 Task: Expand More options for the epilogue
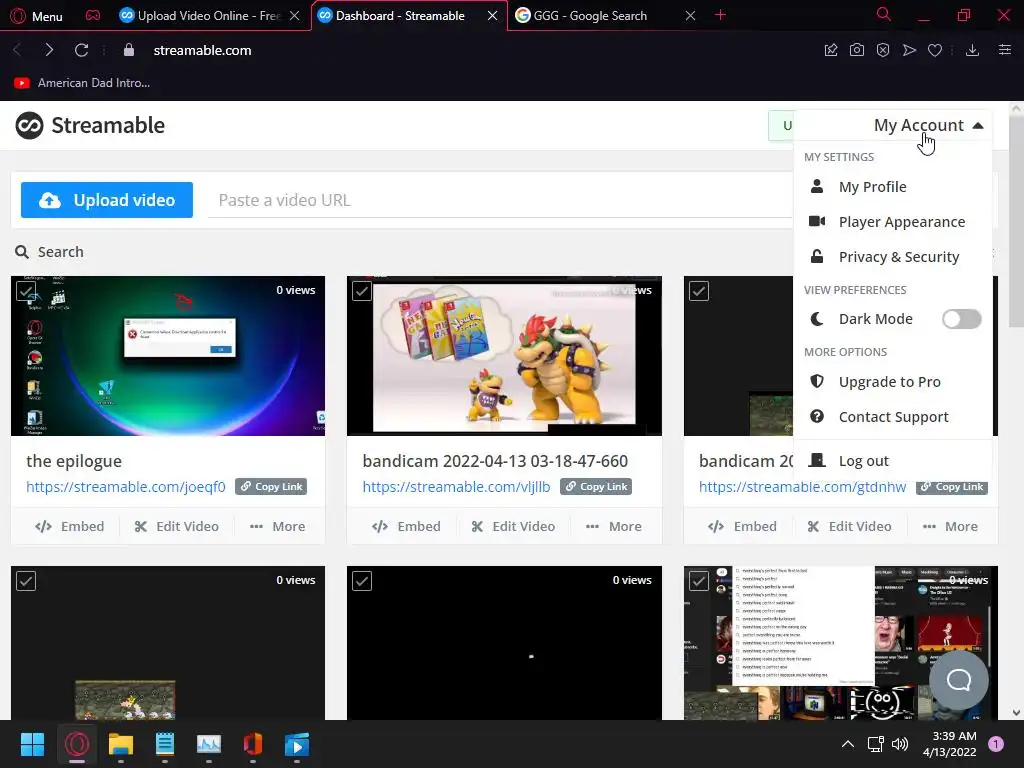click(278, 526)
